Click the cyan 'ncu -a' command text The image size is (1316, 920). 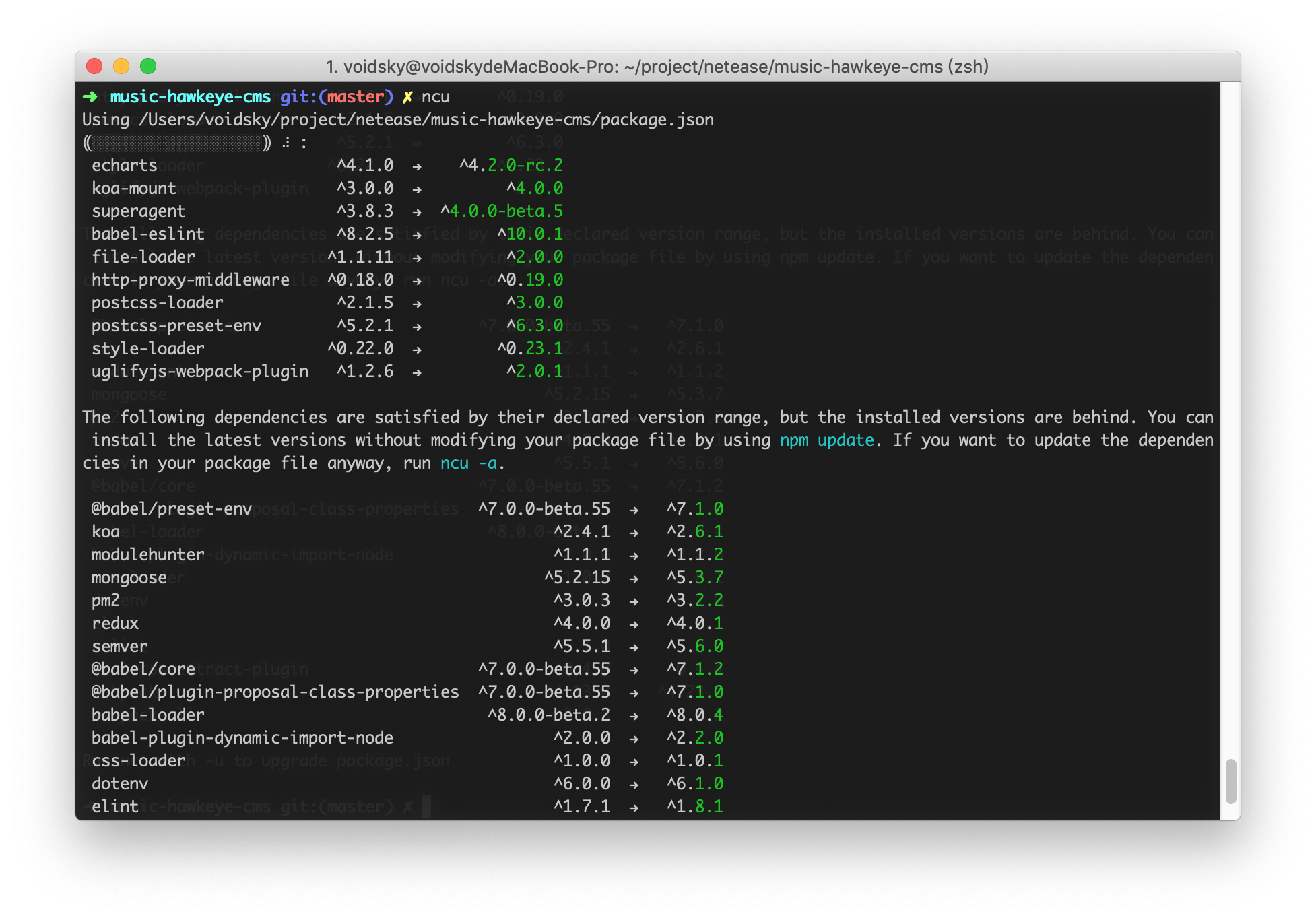[469, 463]
